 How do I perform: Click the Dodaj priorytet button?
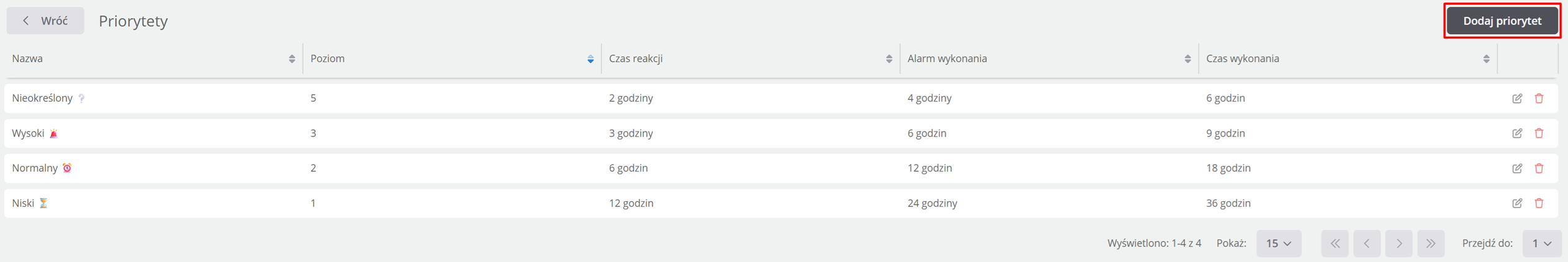coord(1502,21)
